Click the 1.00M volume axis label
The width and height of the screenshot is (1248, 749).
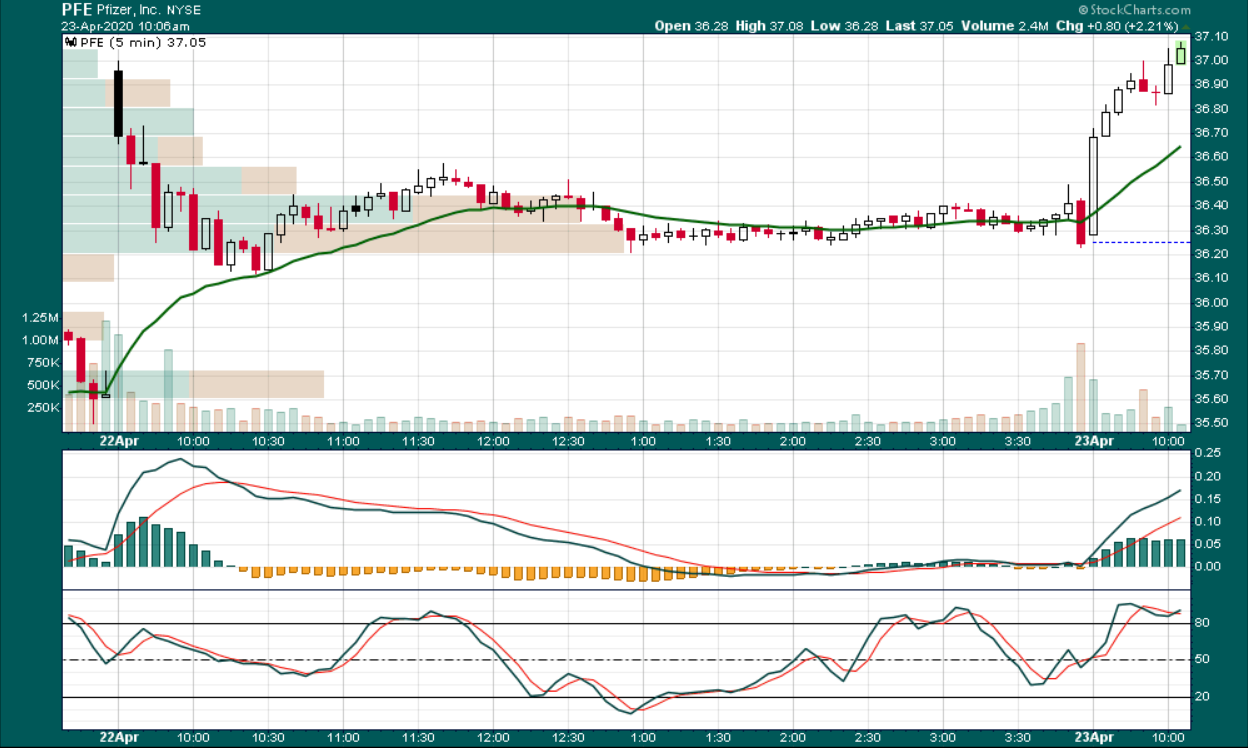40,340
